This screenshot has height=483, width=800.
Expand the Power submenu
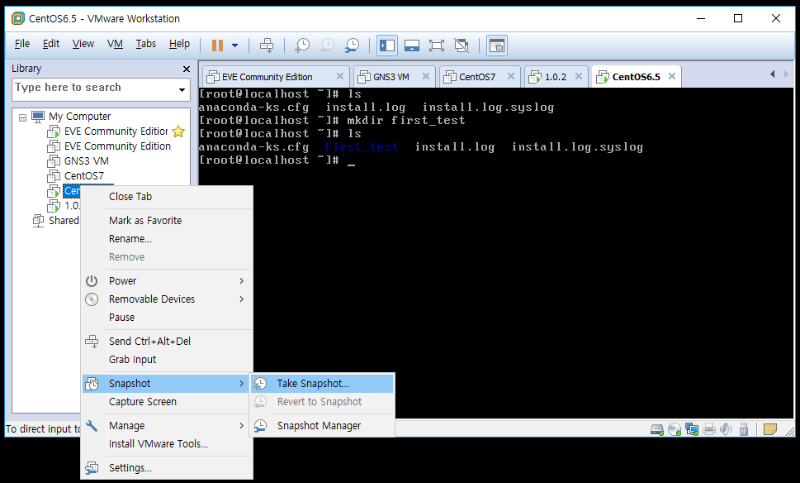pyautogui.click(x=167, y=281)
